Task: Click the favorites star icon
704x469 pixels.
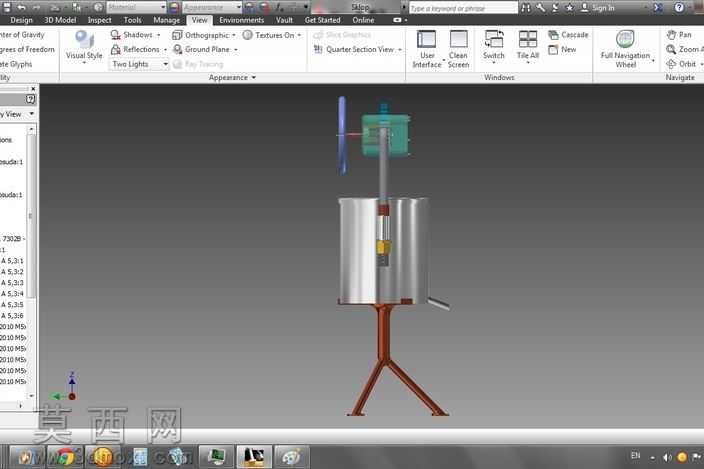Action: tap(569, 8)
